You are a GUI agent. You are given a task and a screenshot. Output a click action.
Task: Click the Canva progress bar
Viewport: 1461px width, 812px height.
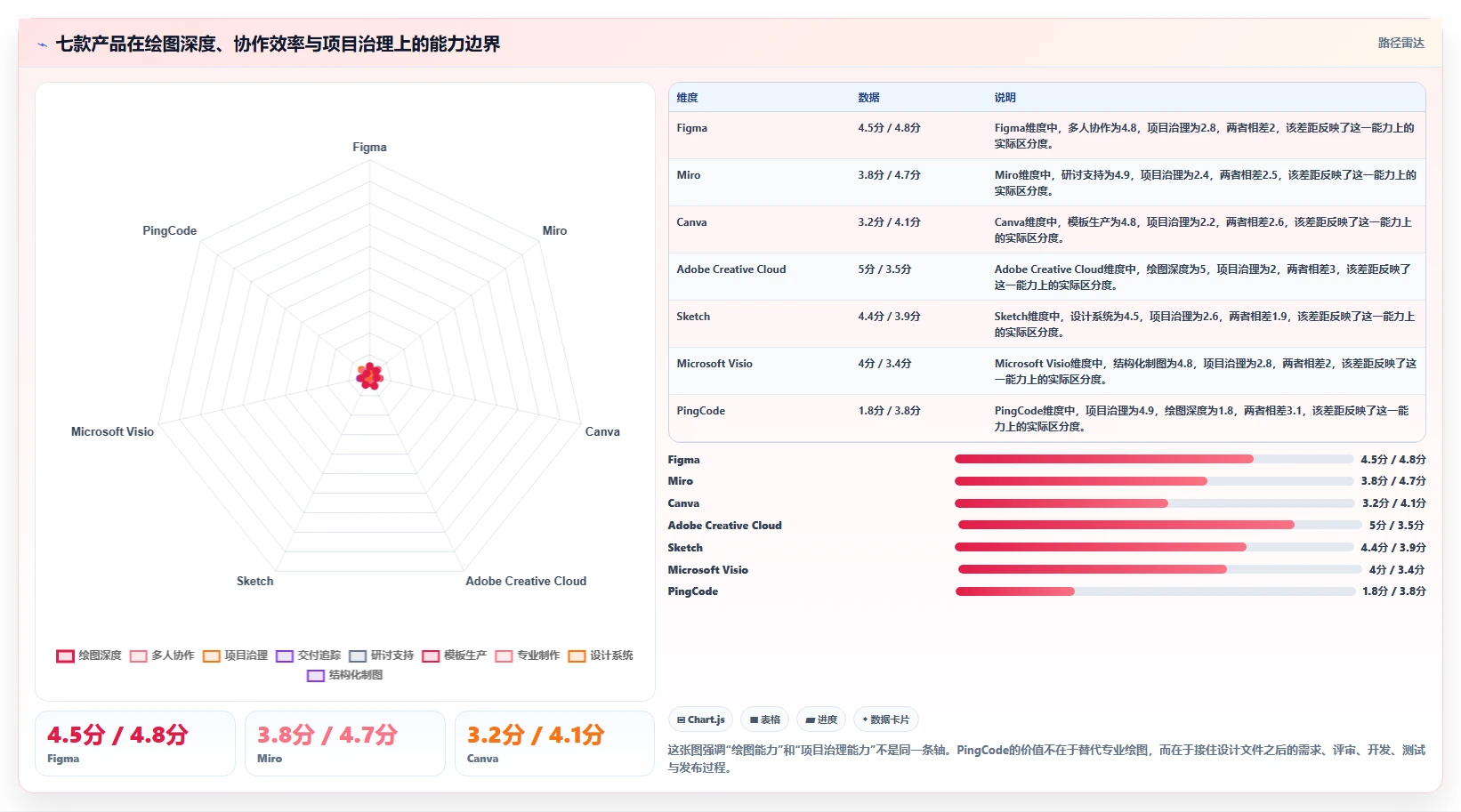[x=1154, y=503]
